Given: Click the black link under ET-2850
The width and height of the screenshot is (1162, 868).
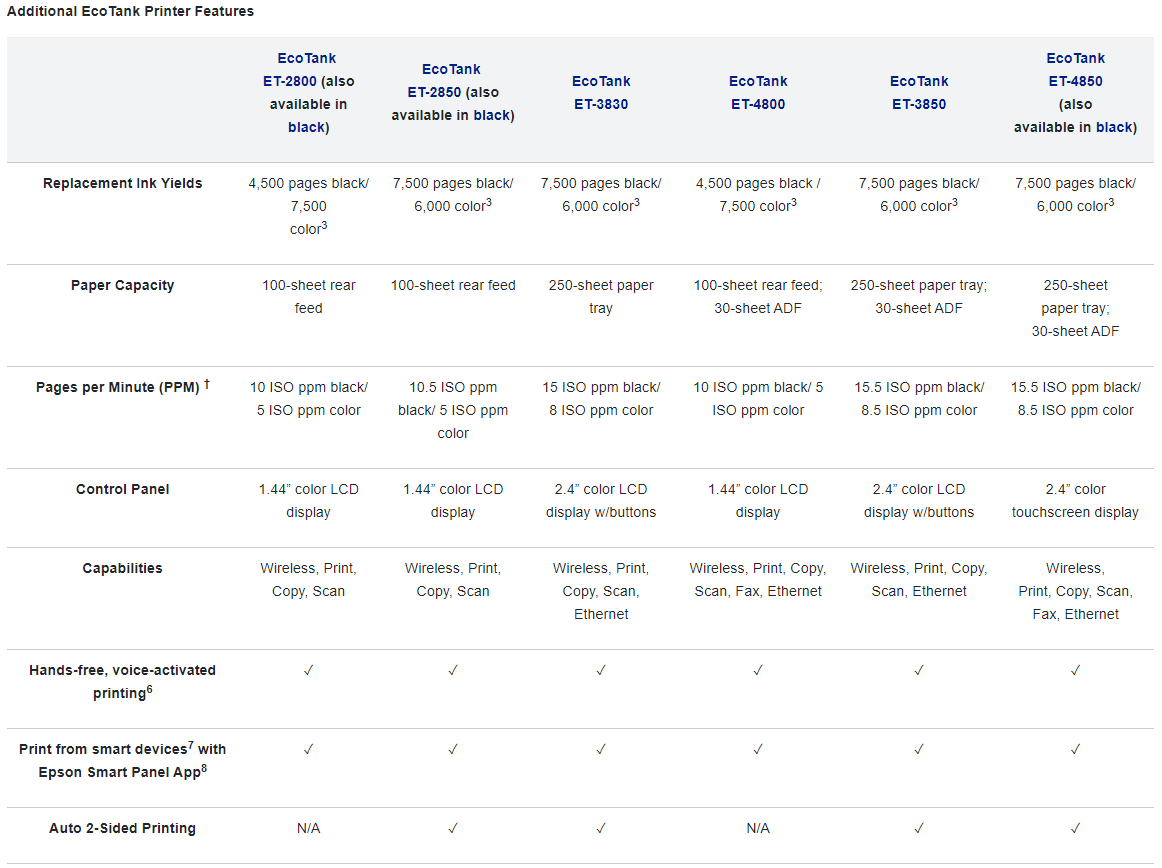Looking at the screenshot, I should click(x=492, y=116).
